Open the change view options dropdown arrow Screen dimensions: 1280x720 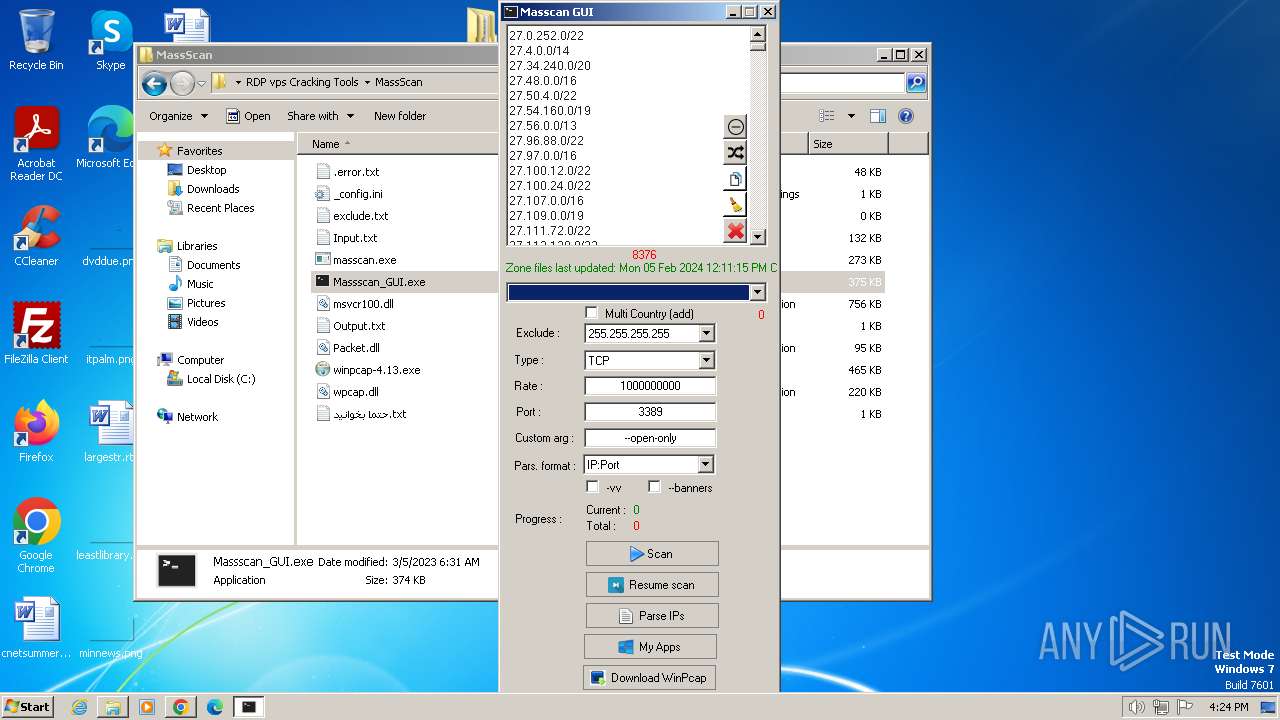pos(851,116)
